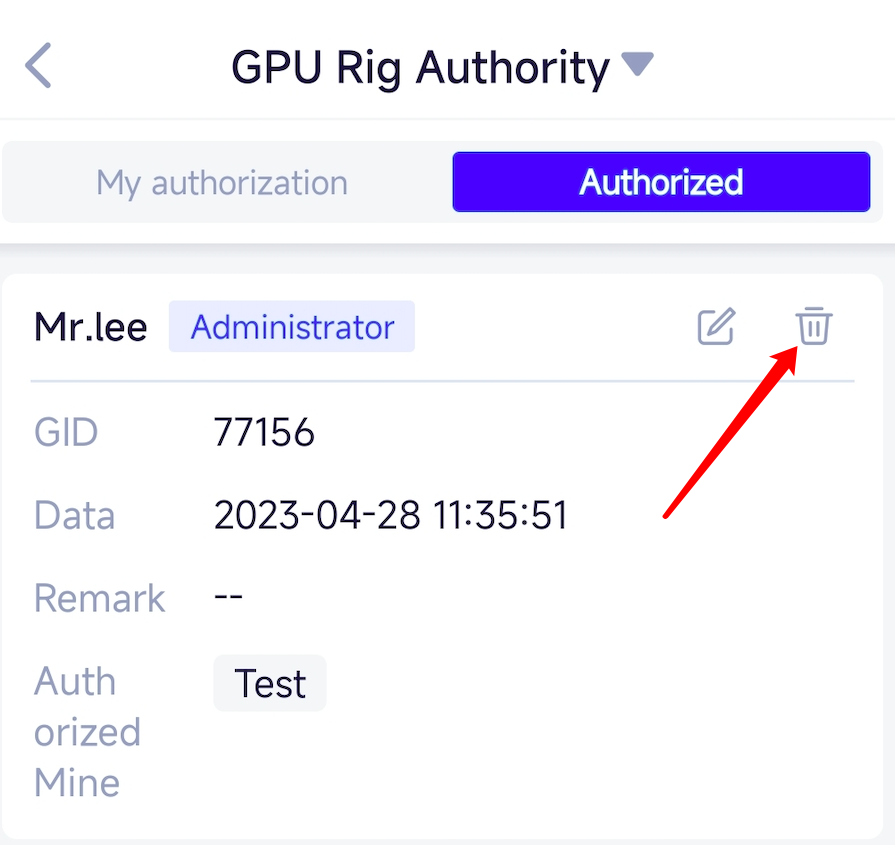895x845 pixels.
Task: Select the Test mine tag
Action: [x=270, y=684]
